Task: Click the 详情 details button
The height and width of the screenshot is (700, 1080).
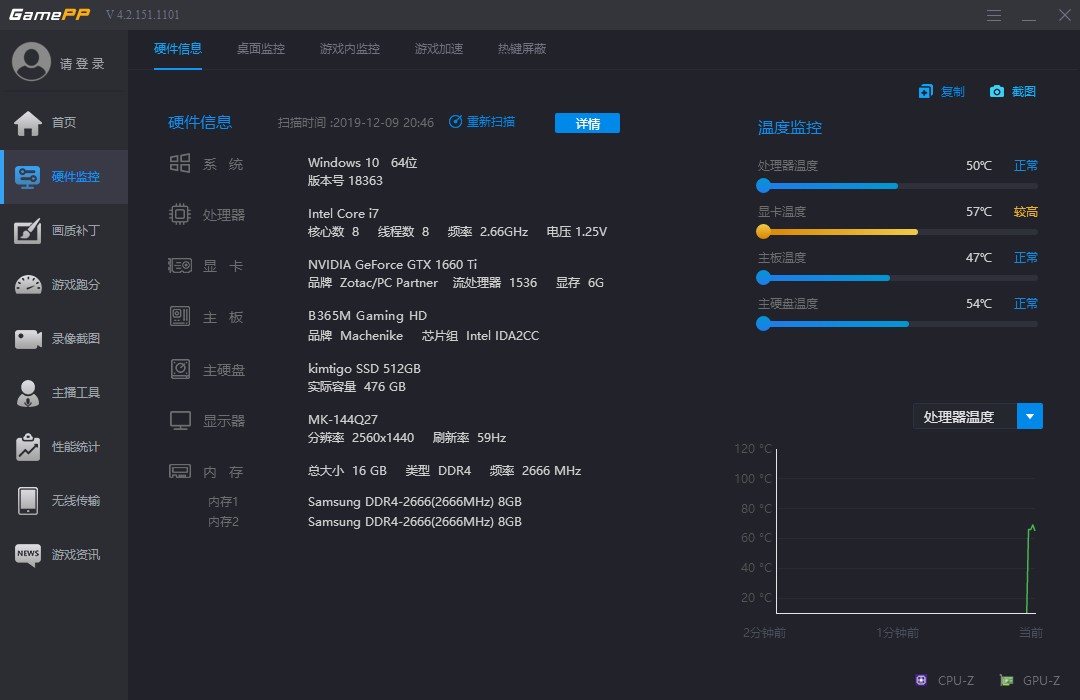Action: (x=588, y=123)
